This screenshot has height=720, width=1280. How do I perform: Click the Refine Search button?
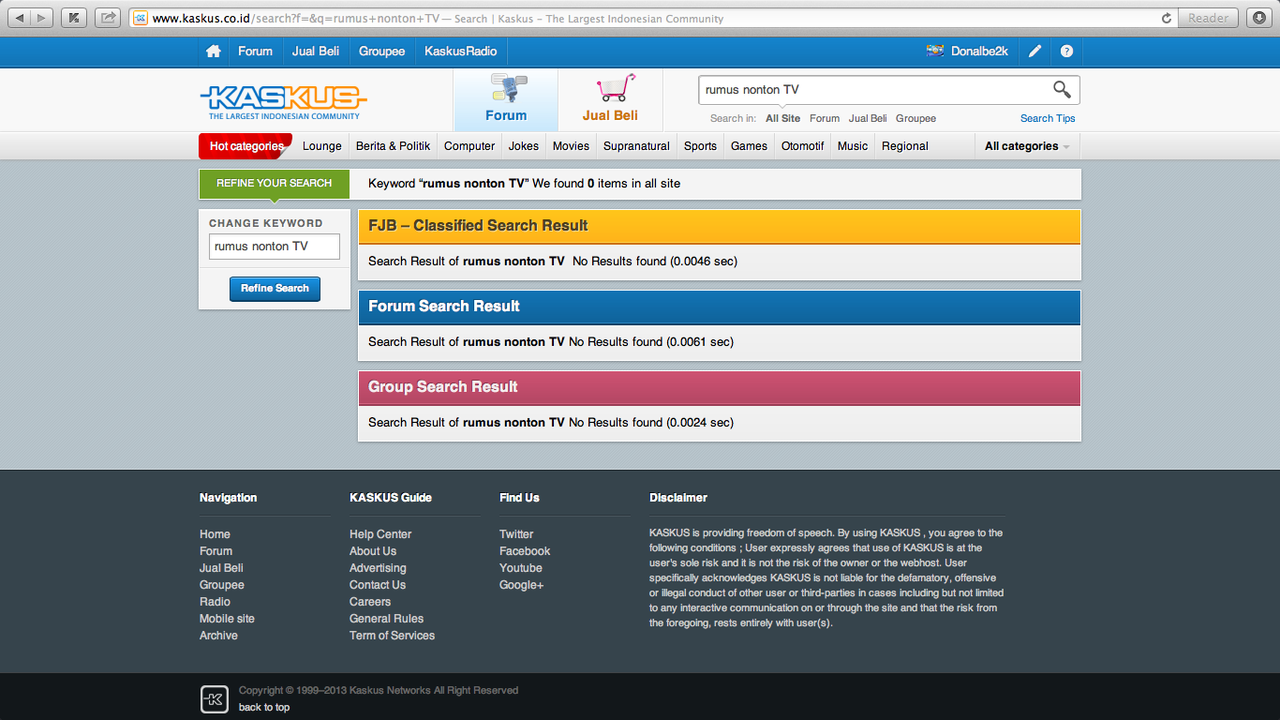click(275, 288)
